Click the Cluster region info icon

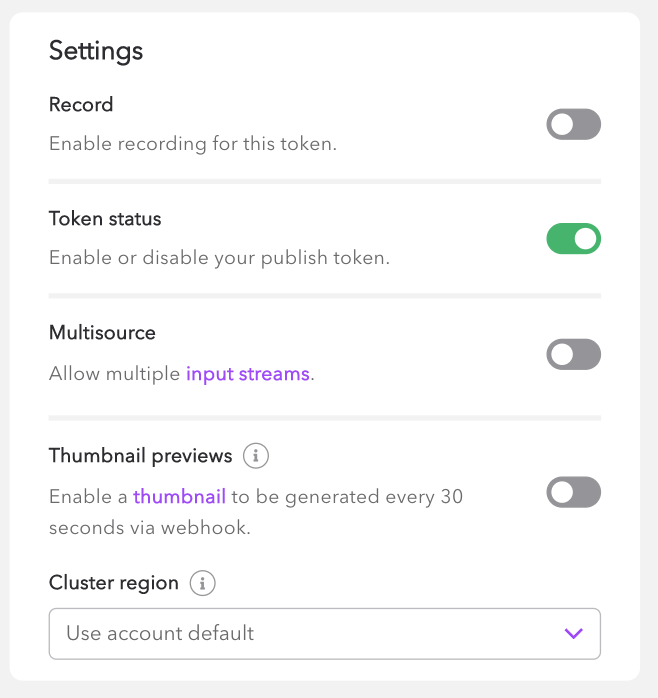click(x=203, y=583)
